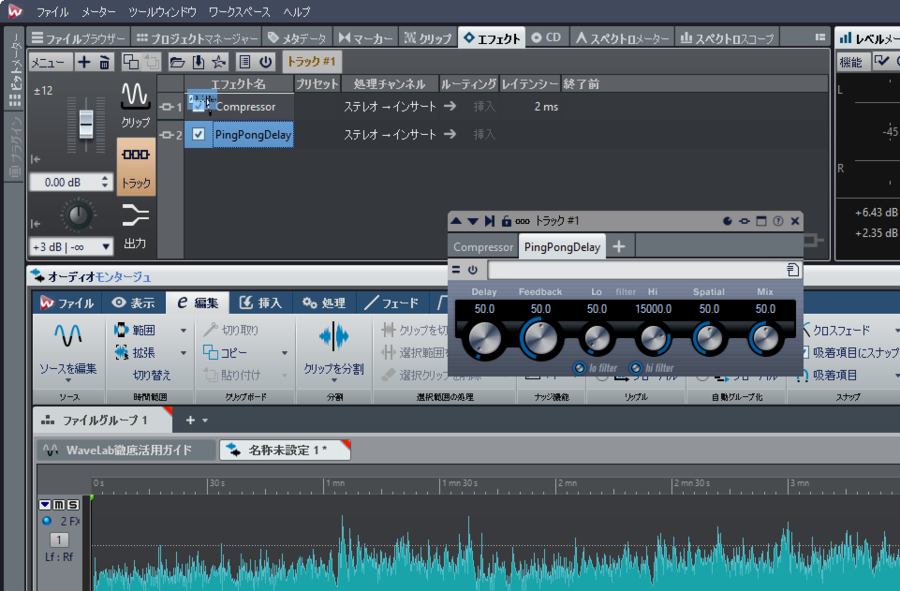
Task: Expand the 範囲 (Range) dropdown arrow
Action: click(x=184, y=331)
